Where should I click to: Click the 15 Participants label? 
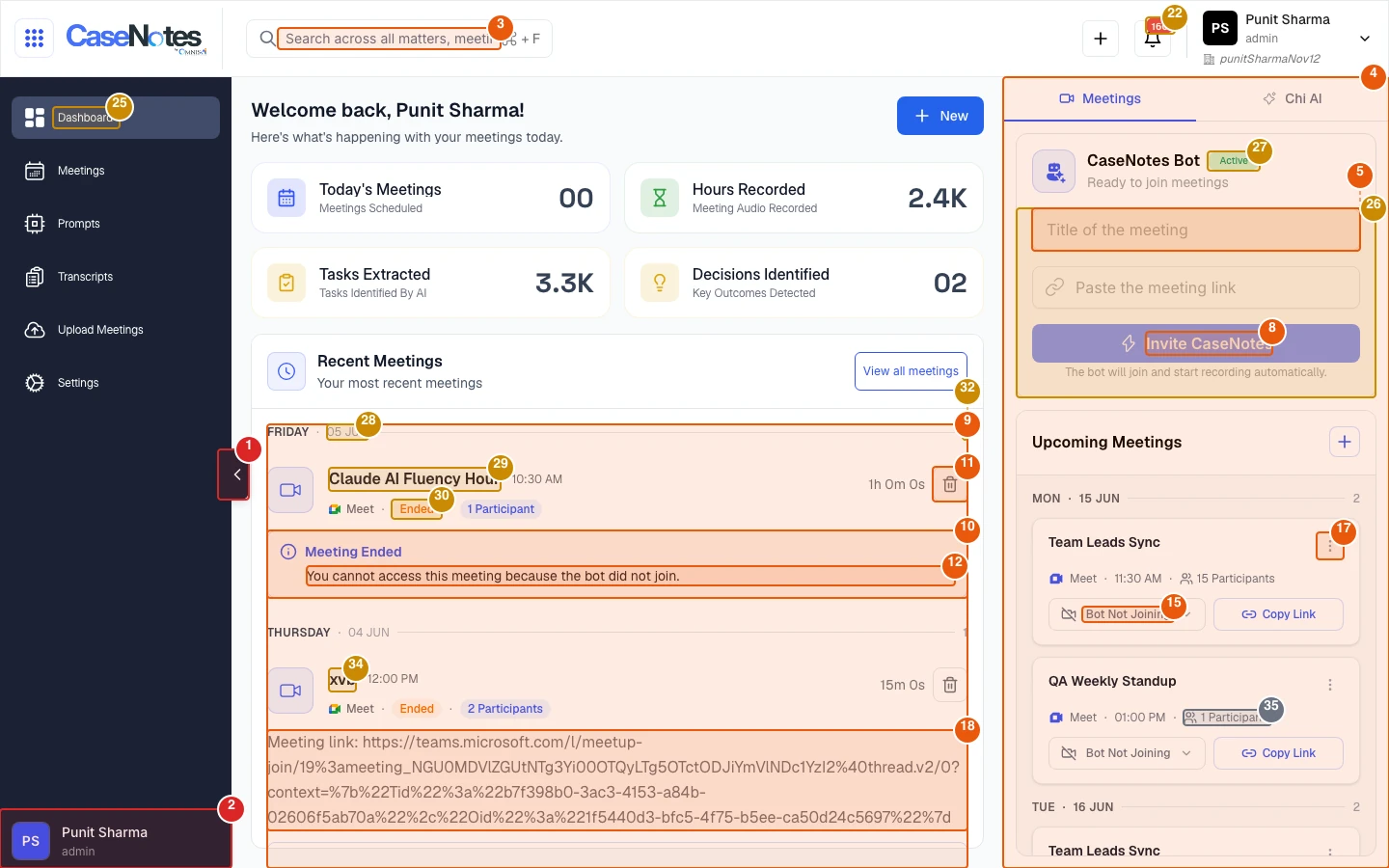pyautogui.click(x=1228, y=579)
